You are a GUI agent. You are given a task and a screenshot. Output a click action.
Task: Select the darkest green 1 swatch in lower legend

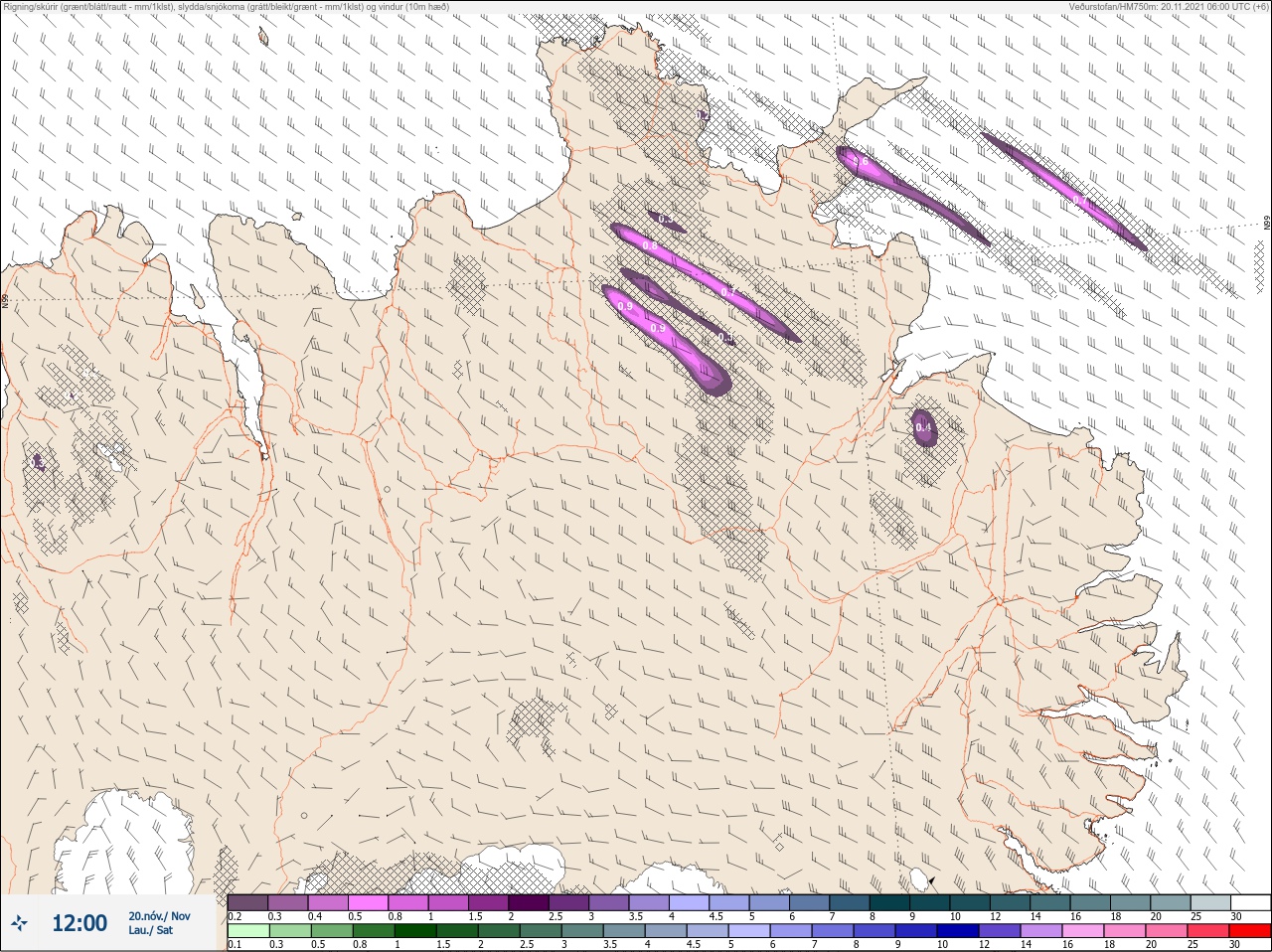[415, 931]
